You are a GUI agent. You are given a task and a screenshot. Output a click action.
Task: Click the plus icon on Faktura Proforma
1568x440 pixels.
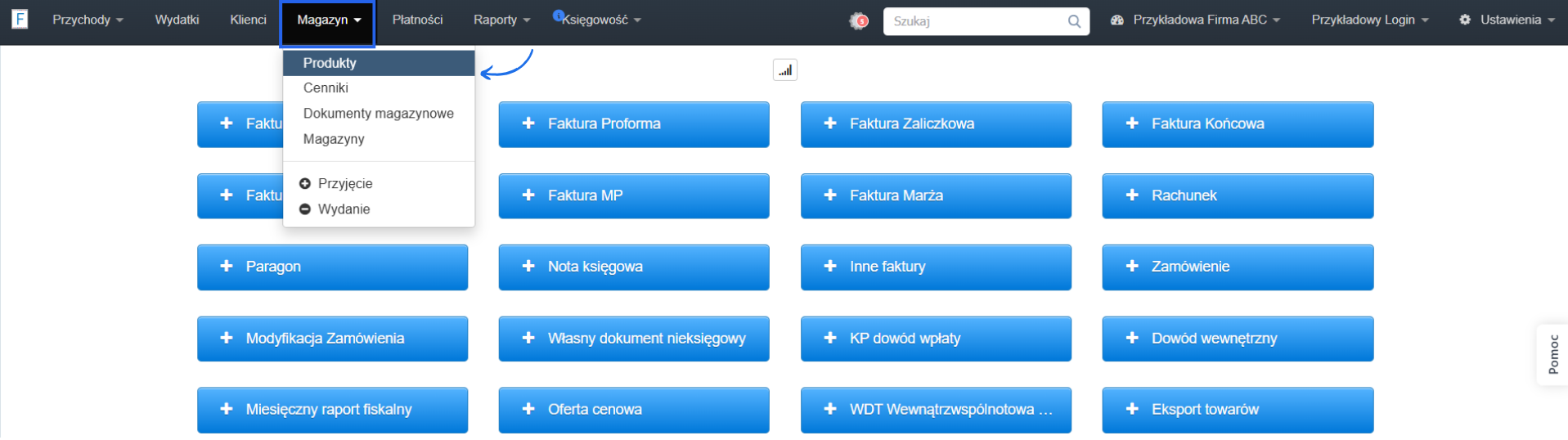point(528,123)
